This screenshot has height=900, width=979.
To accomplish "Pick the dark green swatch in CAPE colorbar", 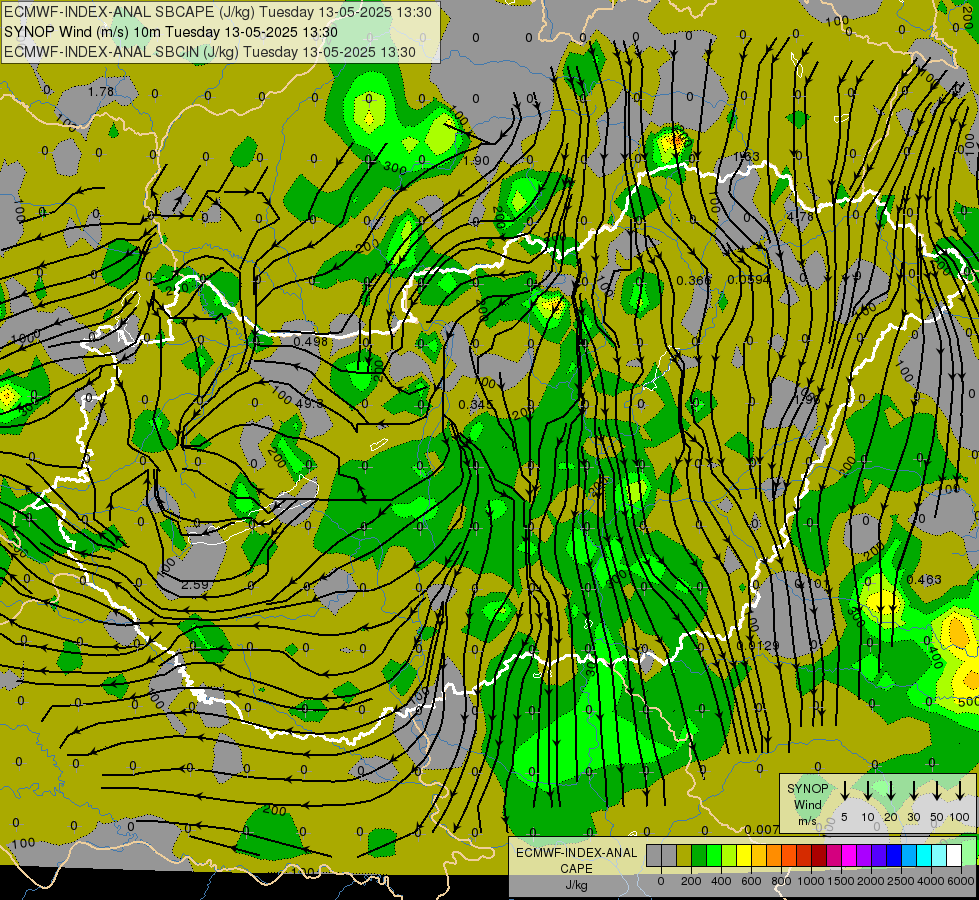I will 699,855.
